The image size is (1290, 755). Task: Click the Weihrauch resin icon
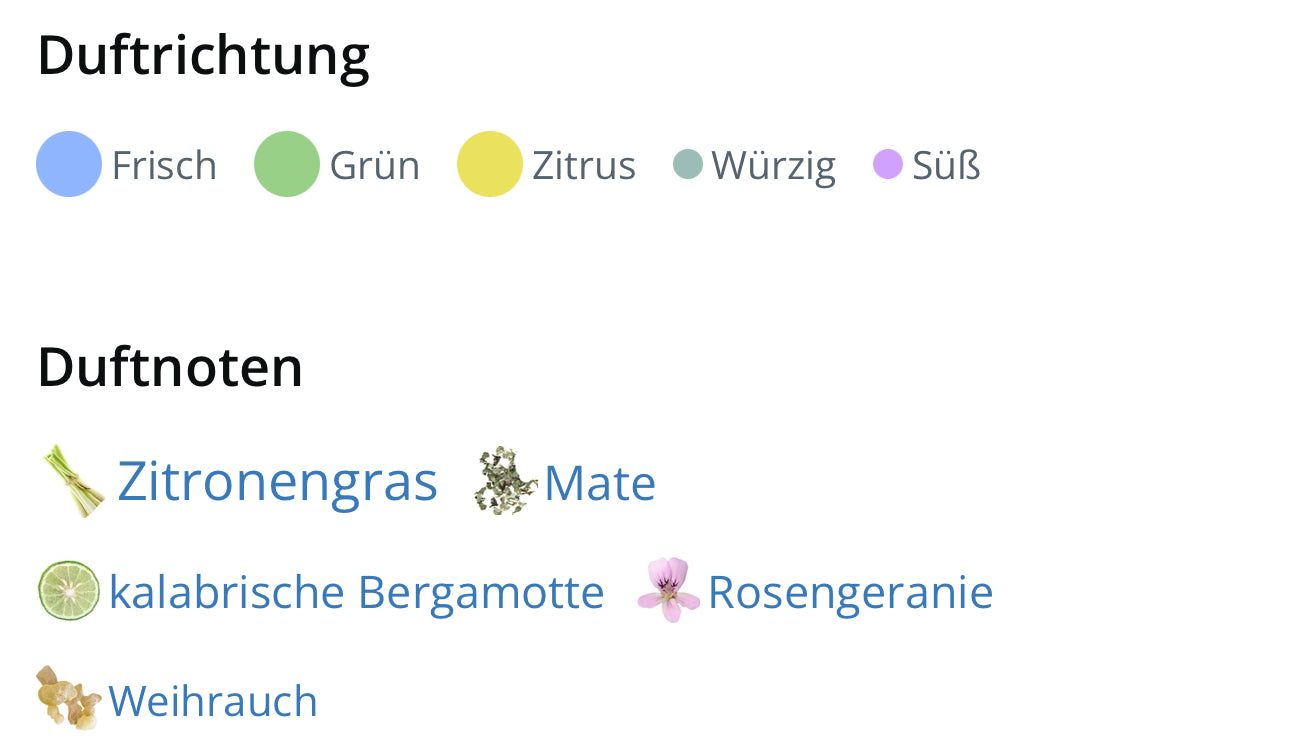(x=68, y=697)
